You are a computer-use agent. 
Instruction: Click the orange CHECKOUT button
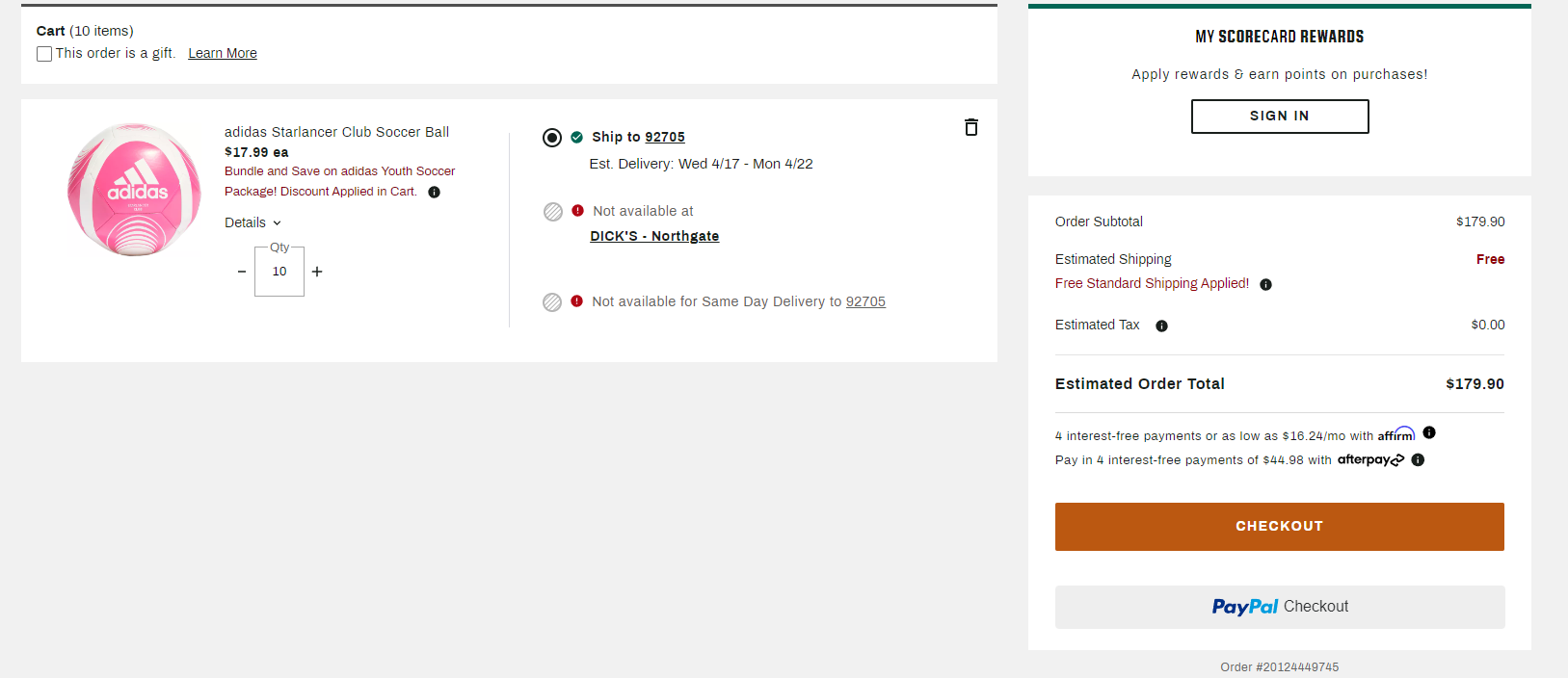[1280, 527]
